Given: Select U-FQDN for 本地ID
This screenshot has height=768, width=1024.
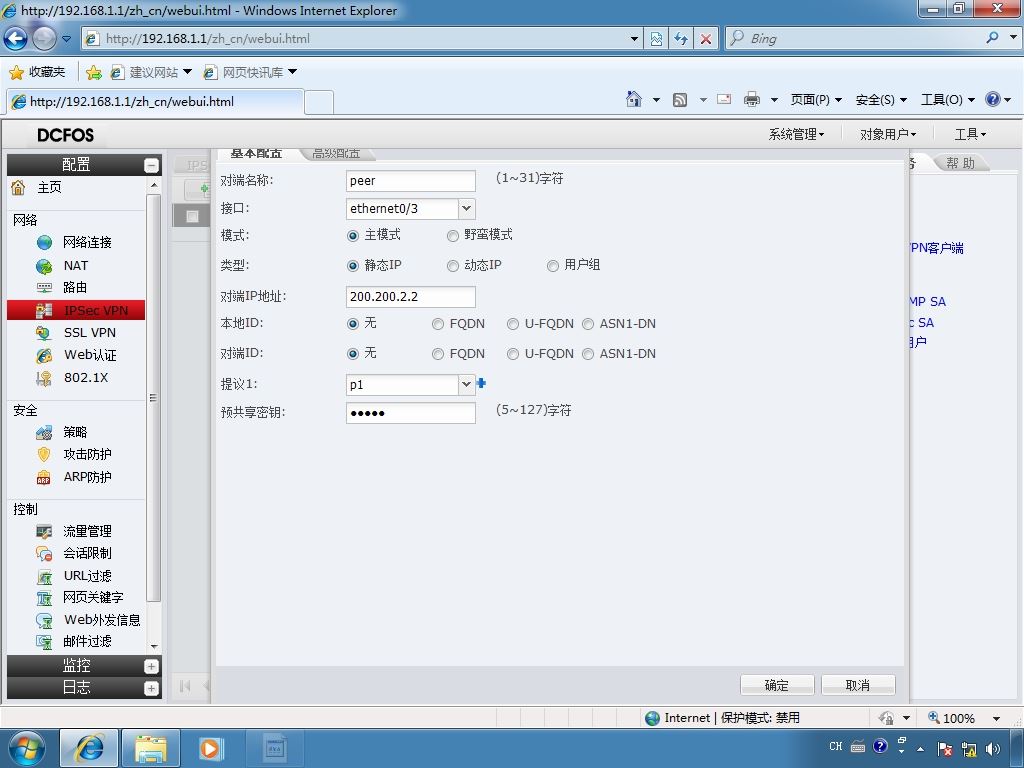Looking at the screenshot, I should [x=513, y=324].
